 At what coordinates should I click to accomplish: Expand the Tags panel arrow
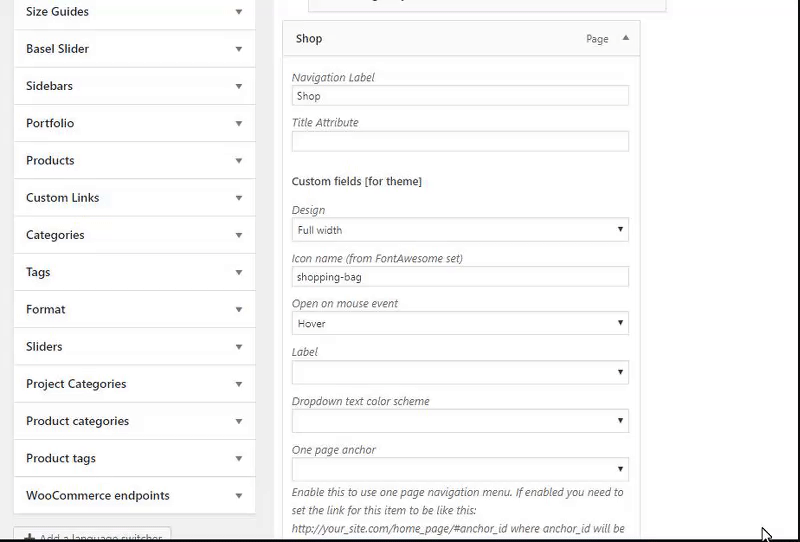point(239,273)
